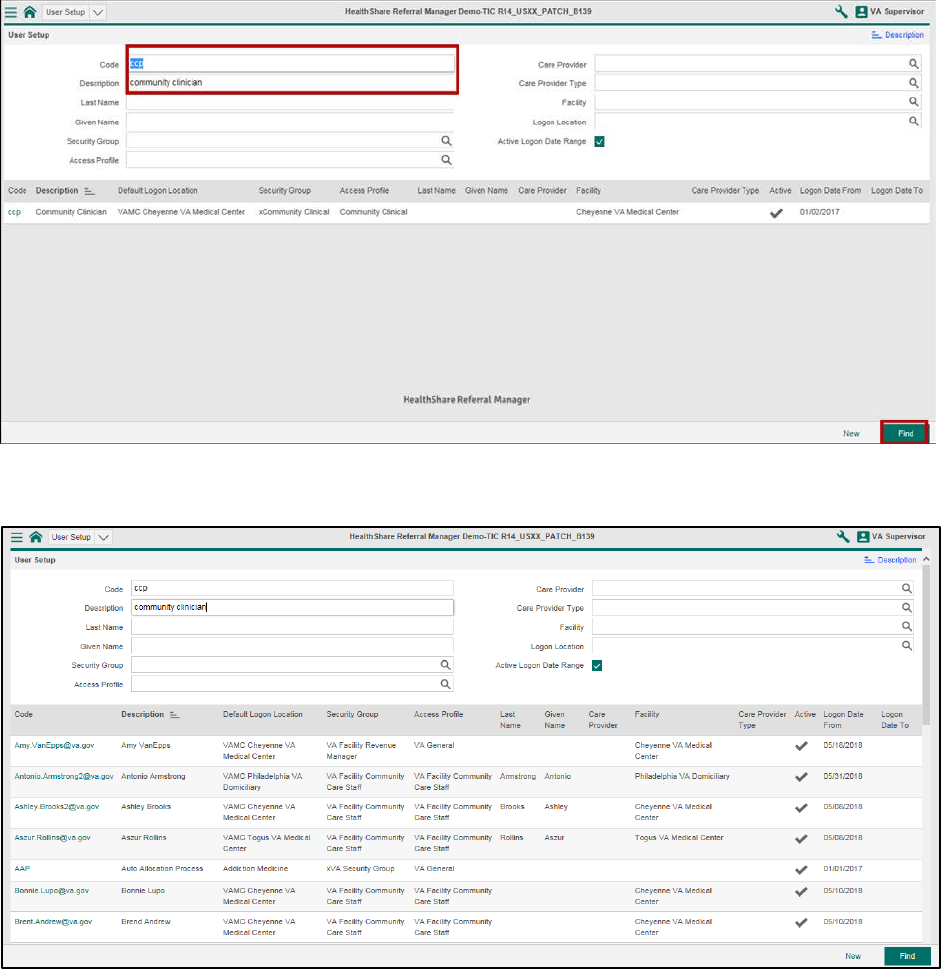Click Last Name input field in bottom window
941x969 pixels.
(292, 627)
